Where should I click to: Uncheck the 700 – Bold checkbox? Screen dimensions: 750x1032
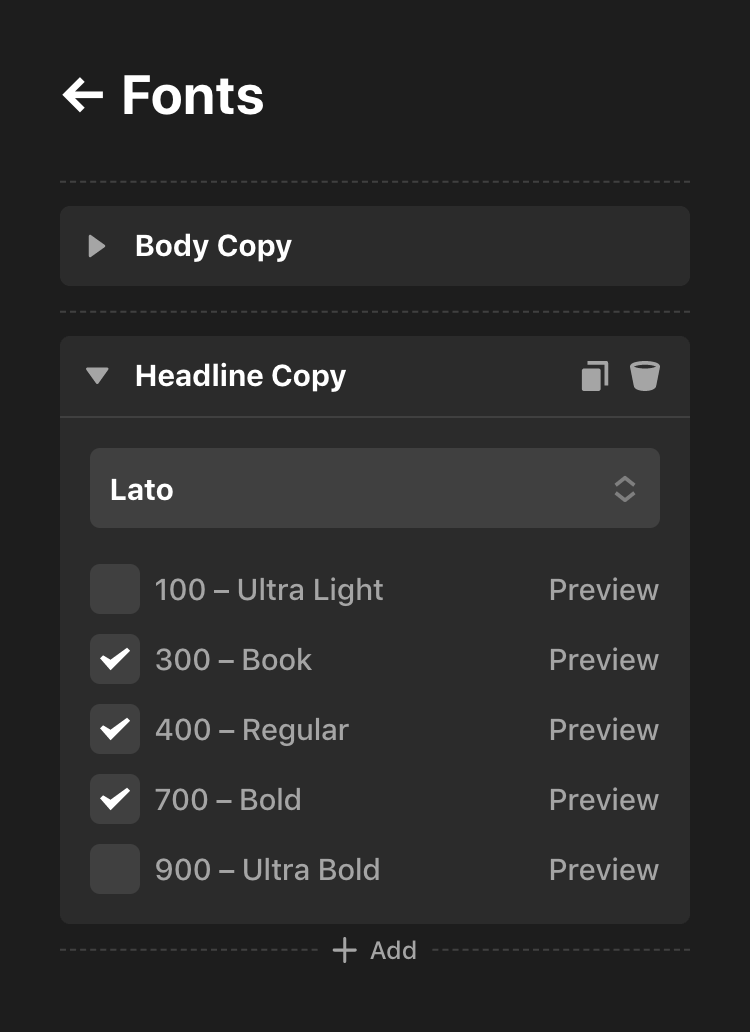coord(114,799)
